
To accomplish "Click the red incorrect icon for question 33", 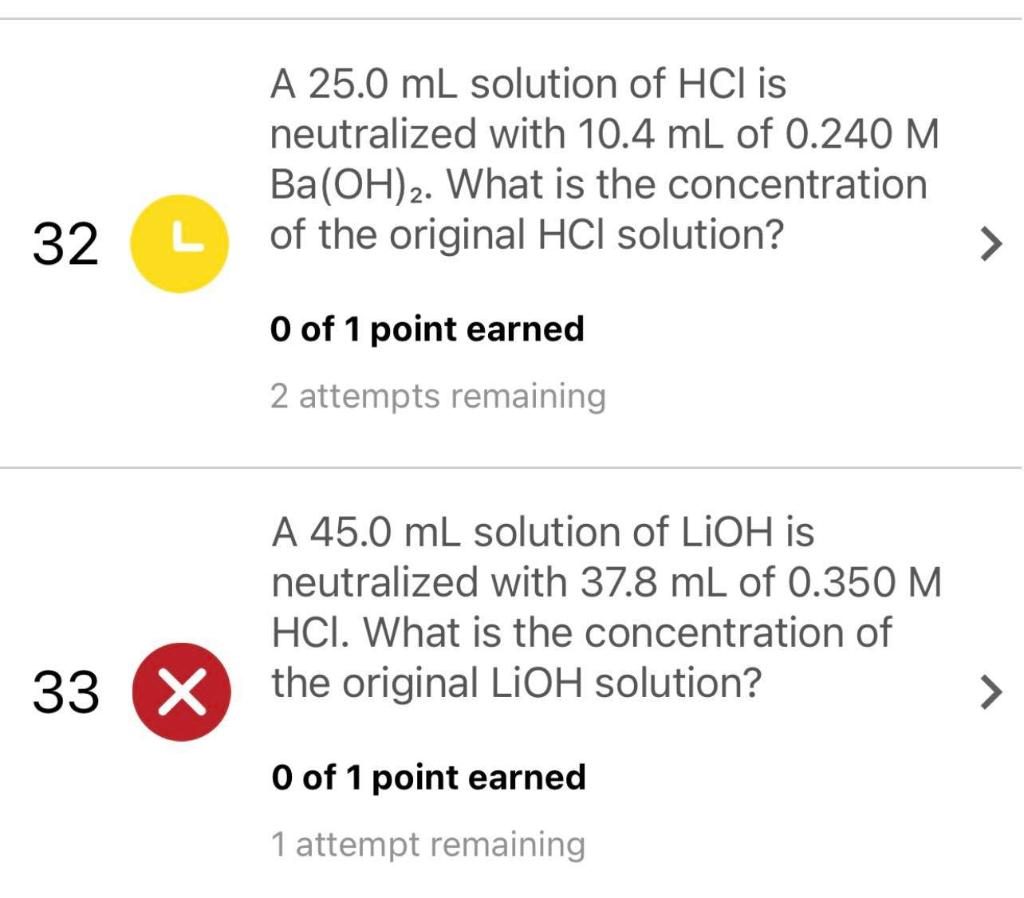I will (x=180, y=689).
